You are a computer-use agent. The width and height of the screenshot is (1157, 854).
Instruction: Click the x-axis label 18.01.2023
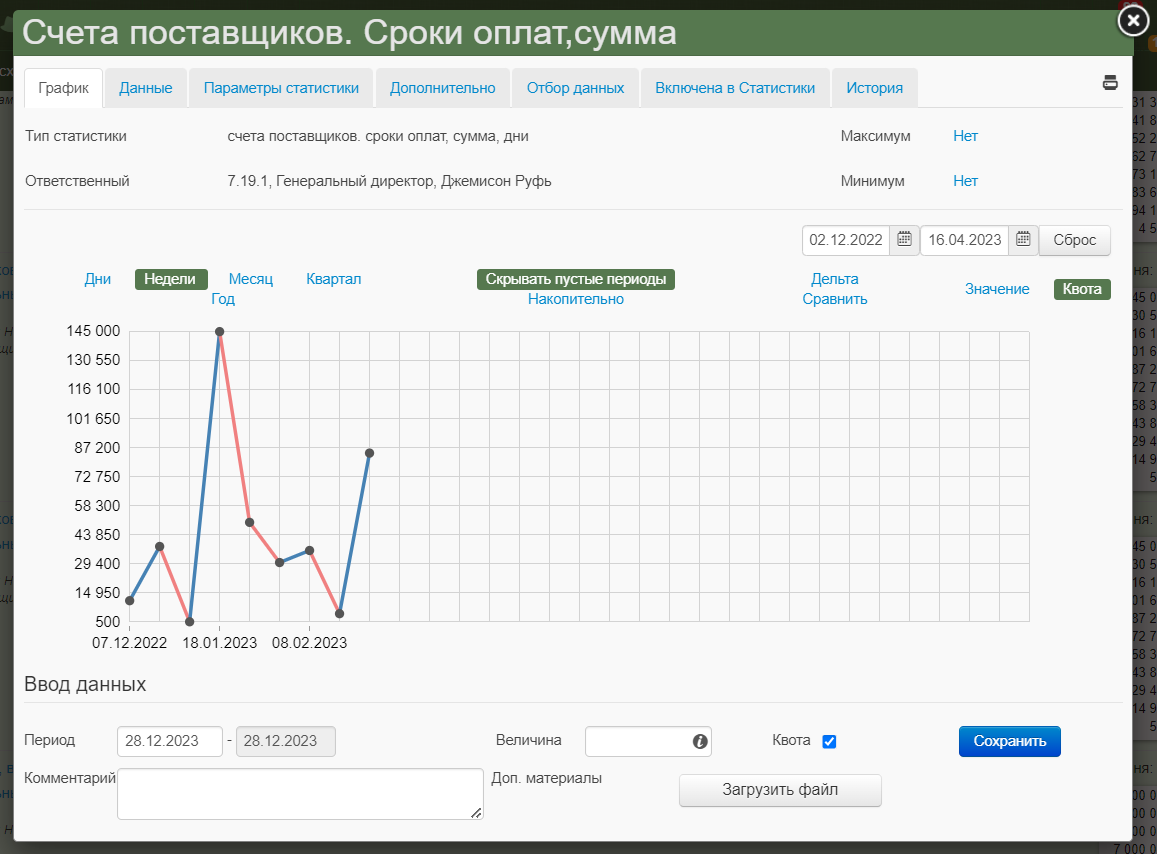tap(220, 643)
